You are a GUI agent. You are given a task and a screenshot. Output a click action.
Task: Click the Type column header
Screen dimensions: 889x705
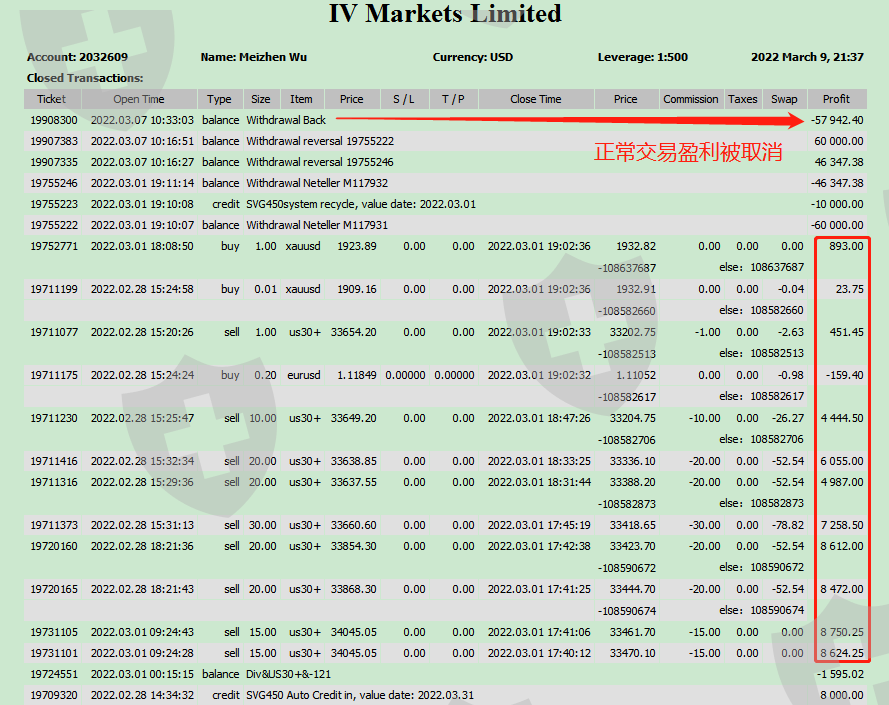pos(219,99)
